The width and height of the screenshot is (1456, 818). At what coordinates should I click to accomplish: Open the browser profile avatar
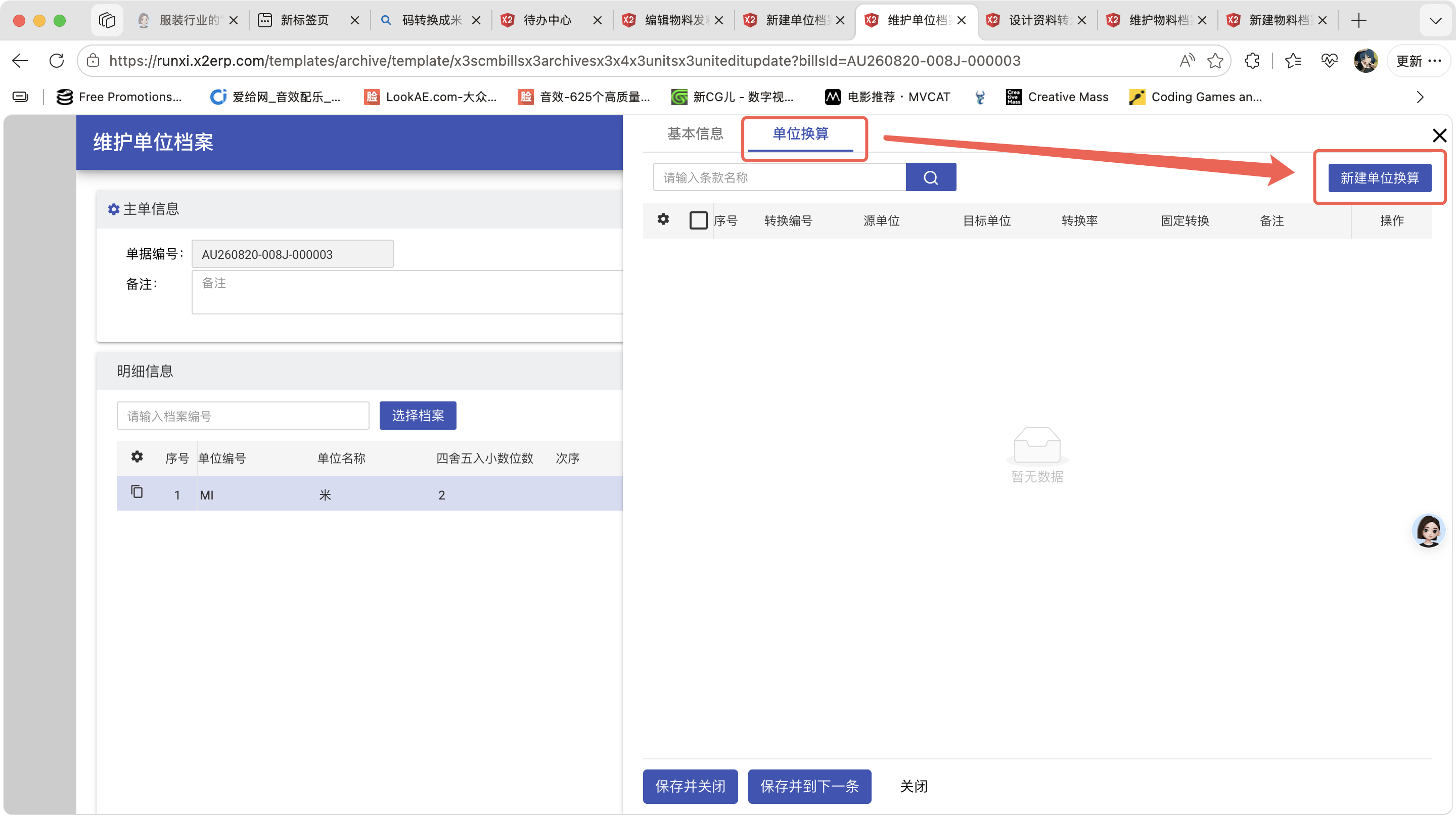click(1366, 61)
